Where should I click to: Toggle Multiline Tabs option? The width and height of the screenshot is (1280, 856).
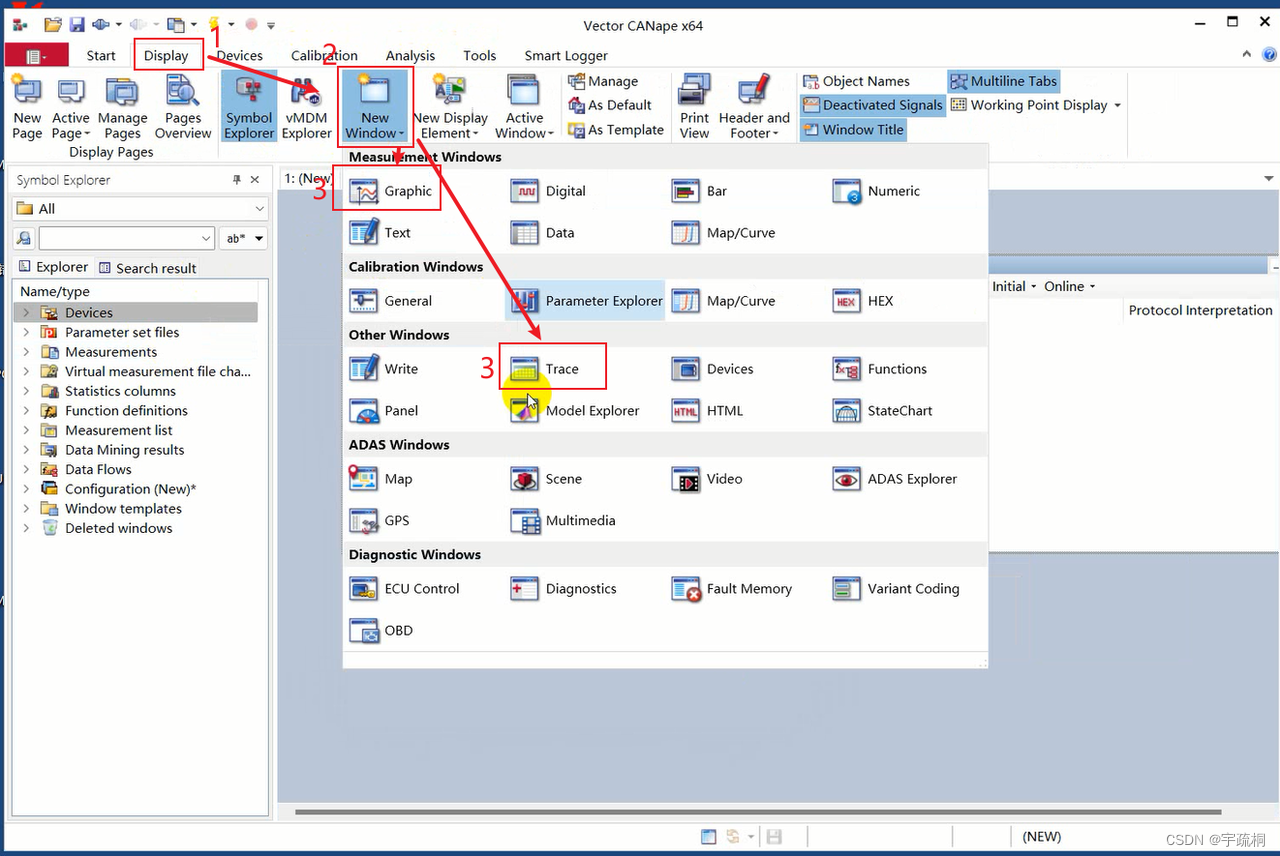(1003, 81)
